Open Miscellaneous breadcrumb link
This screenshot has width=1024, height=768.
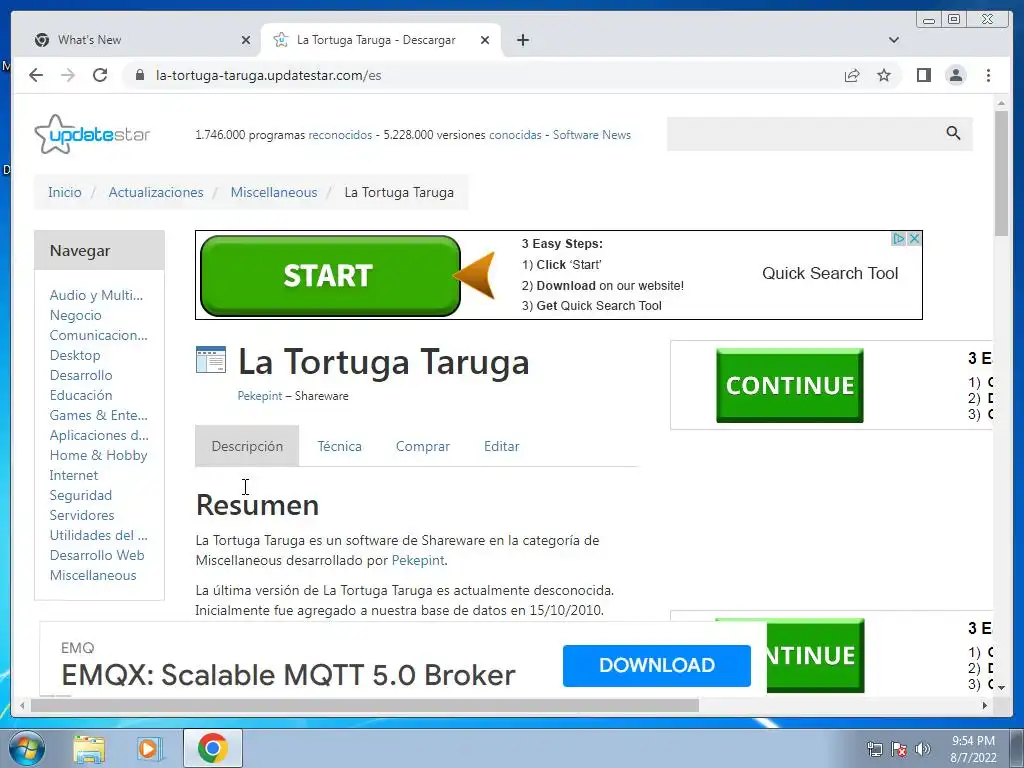274,192
